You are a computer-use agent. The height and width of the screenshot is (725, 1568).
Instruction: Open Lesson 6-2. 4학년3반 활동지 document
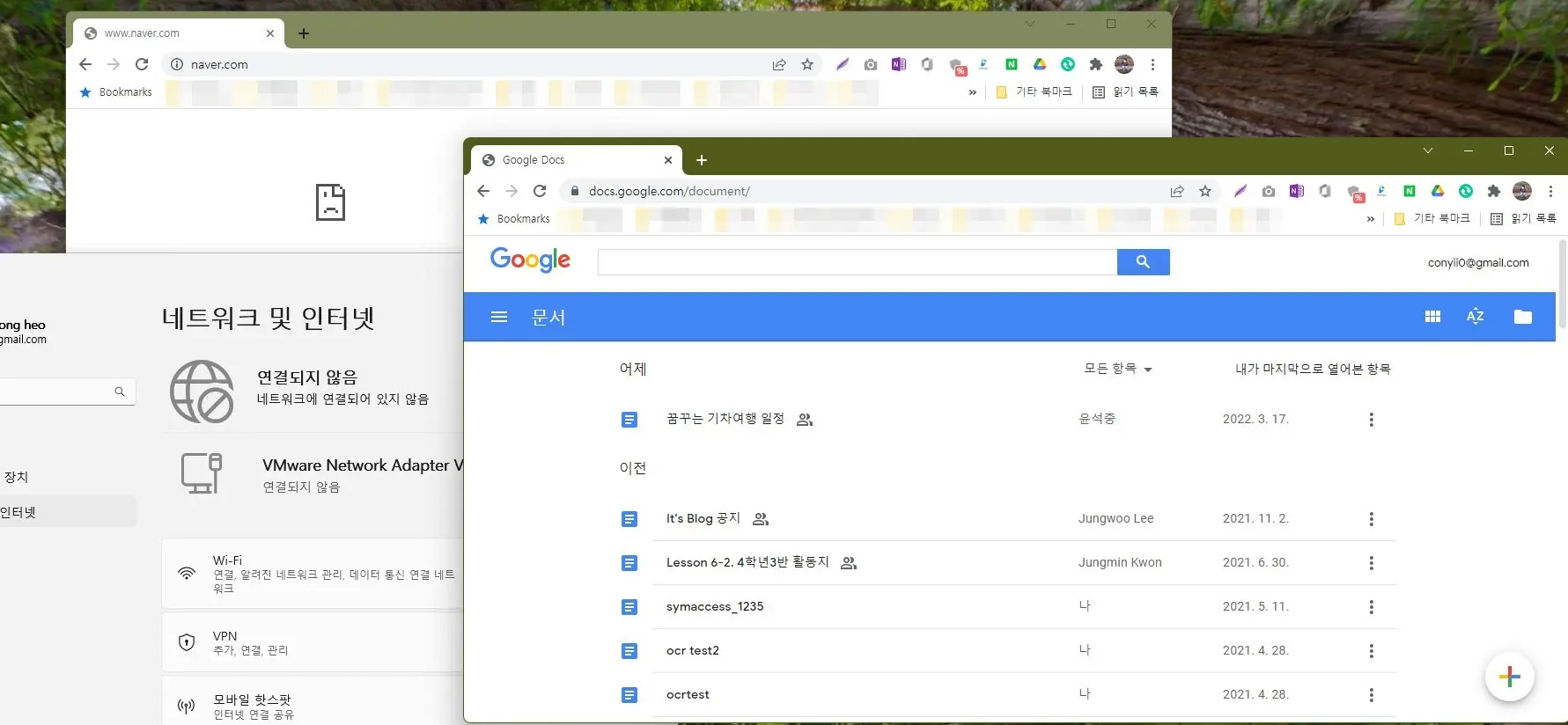tap(747, 562)
